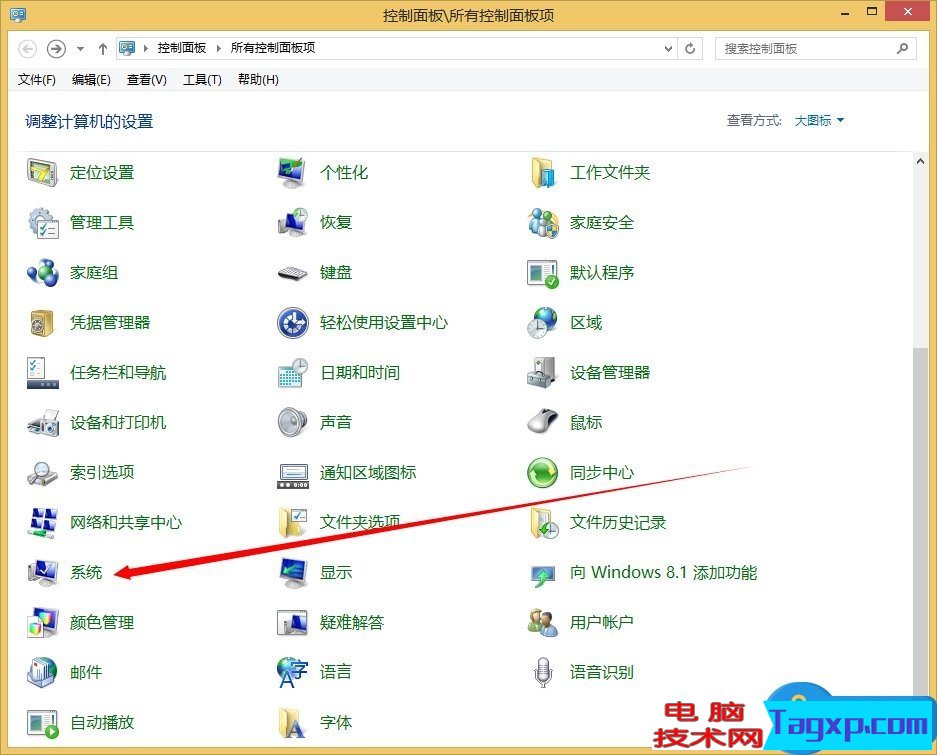This screenshot has height=755, width=937.
Task: Open the 工具(T) menu
Action: click(202, 80)
